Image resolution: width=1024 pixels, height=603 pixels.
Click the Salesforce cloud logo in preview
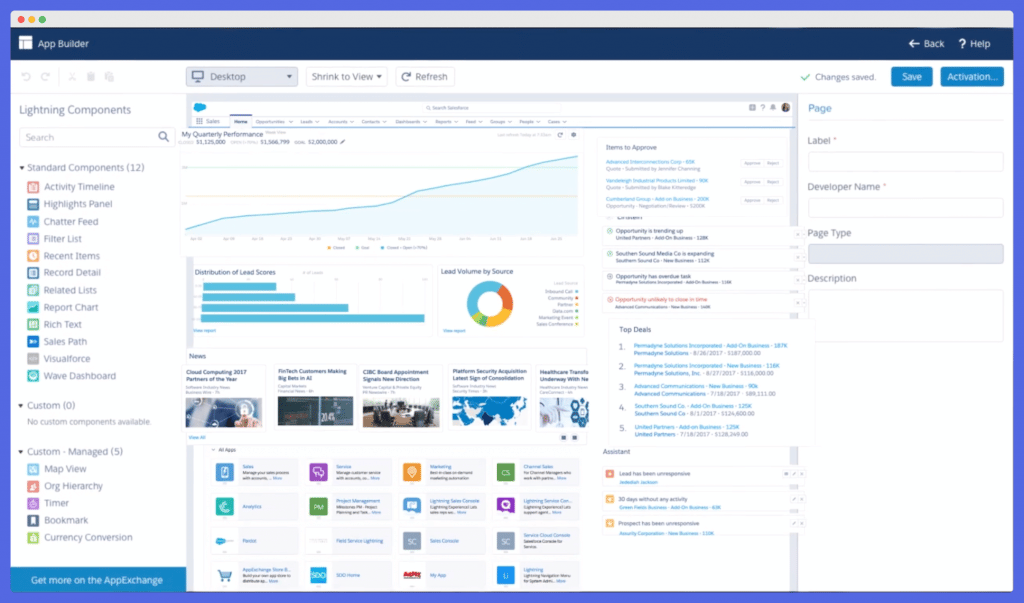pyautogui.click(x=200, y=108)
